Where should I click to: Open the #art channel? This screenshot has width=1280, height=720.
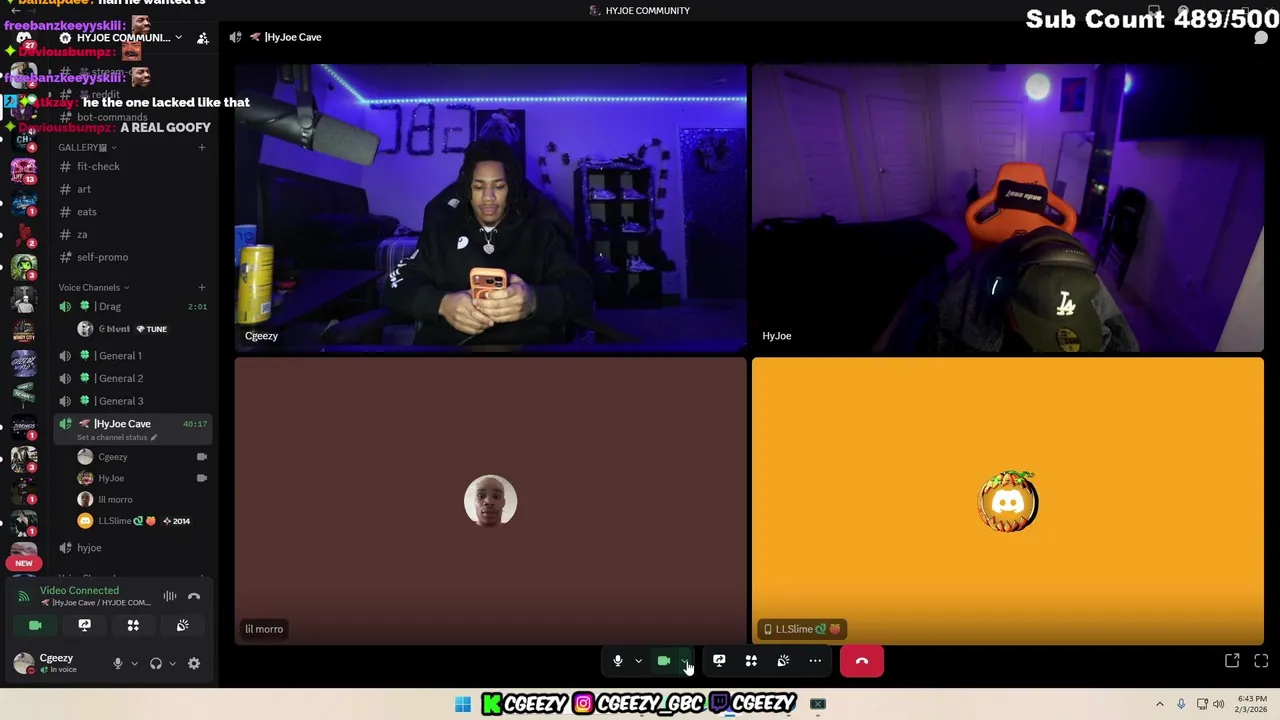coord(132,189)
